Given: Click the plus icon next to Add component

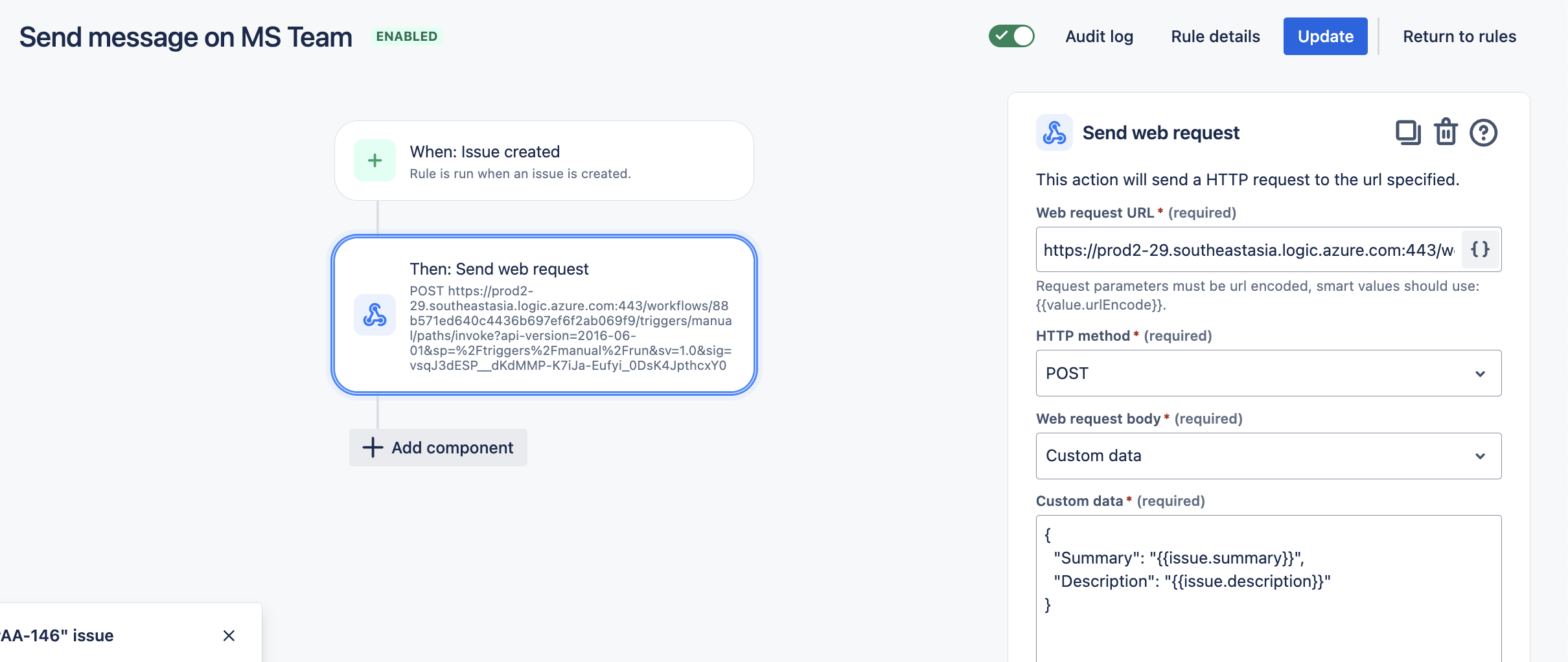Looking at the screenshot, I should coord(373,447).
